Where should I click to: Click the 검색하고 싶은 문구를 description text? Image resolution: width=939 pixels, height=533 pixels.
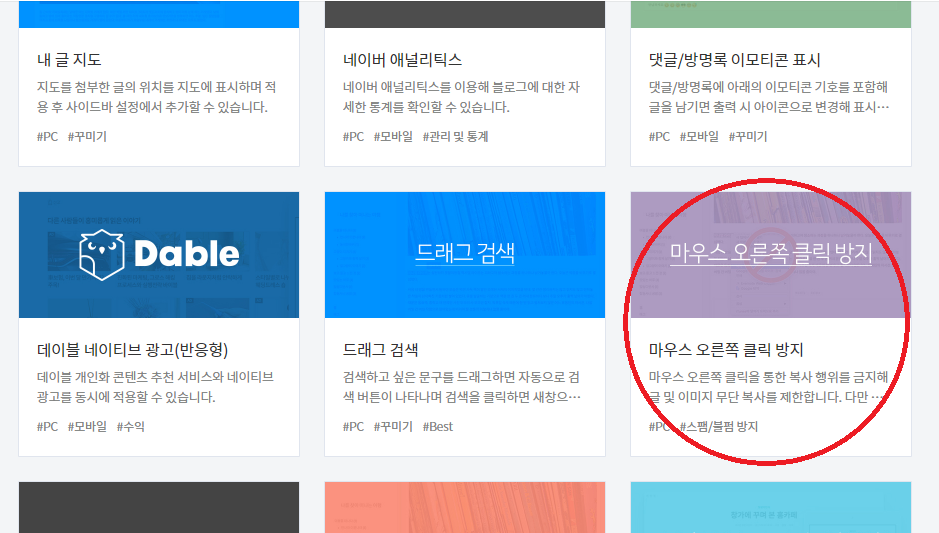coord(462,387)
